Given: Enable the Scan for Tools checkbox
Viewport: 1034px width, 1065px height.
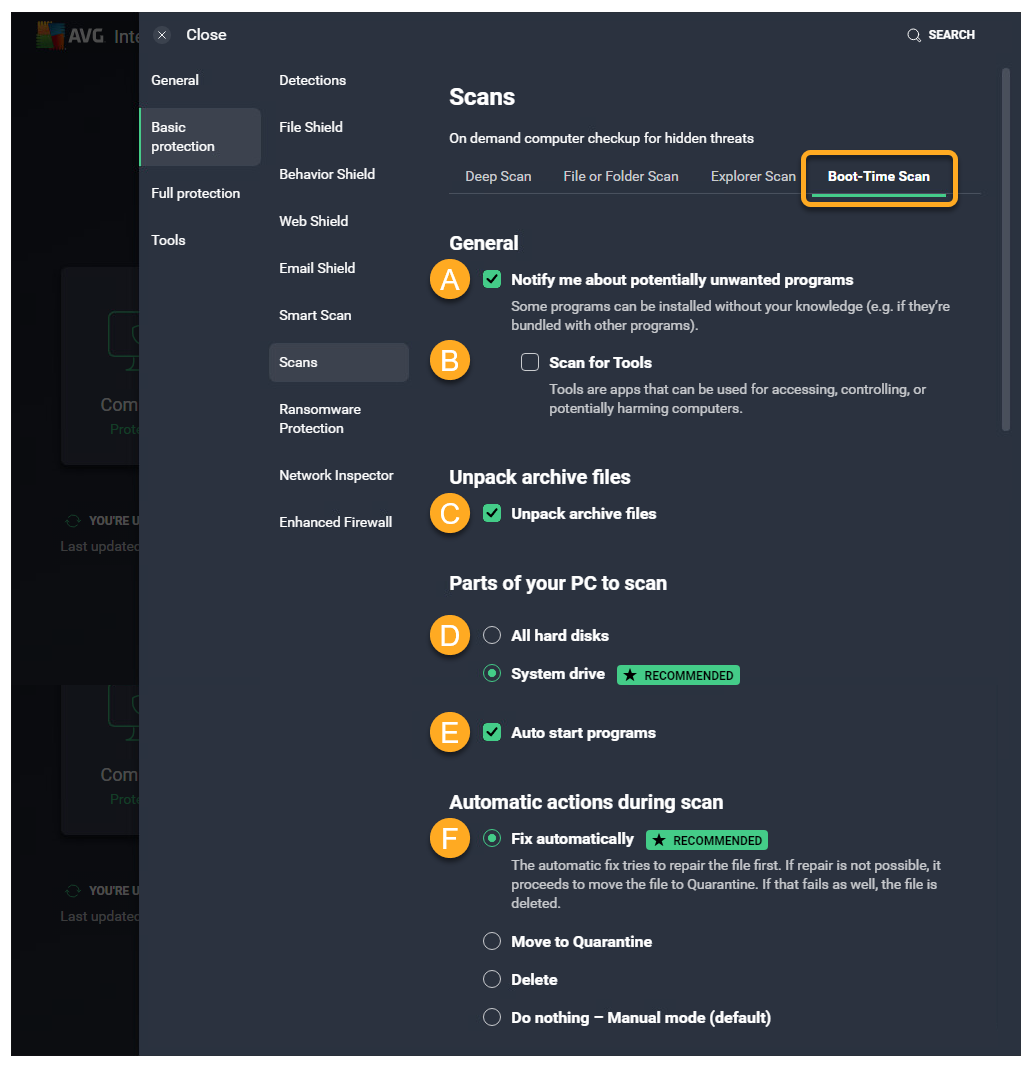Looking at the screenshot, I should pyautogui.click(x=530, y=363).
